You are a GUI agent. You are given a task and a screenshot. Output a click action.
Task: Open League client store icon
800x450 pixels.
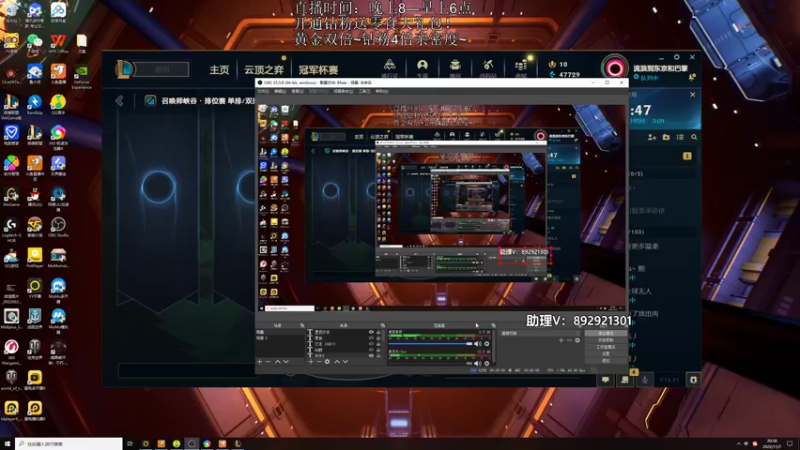point(521,65)
